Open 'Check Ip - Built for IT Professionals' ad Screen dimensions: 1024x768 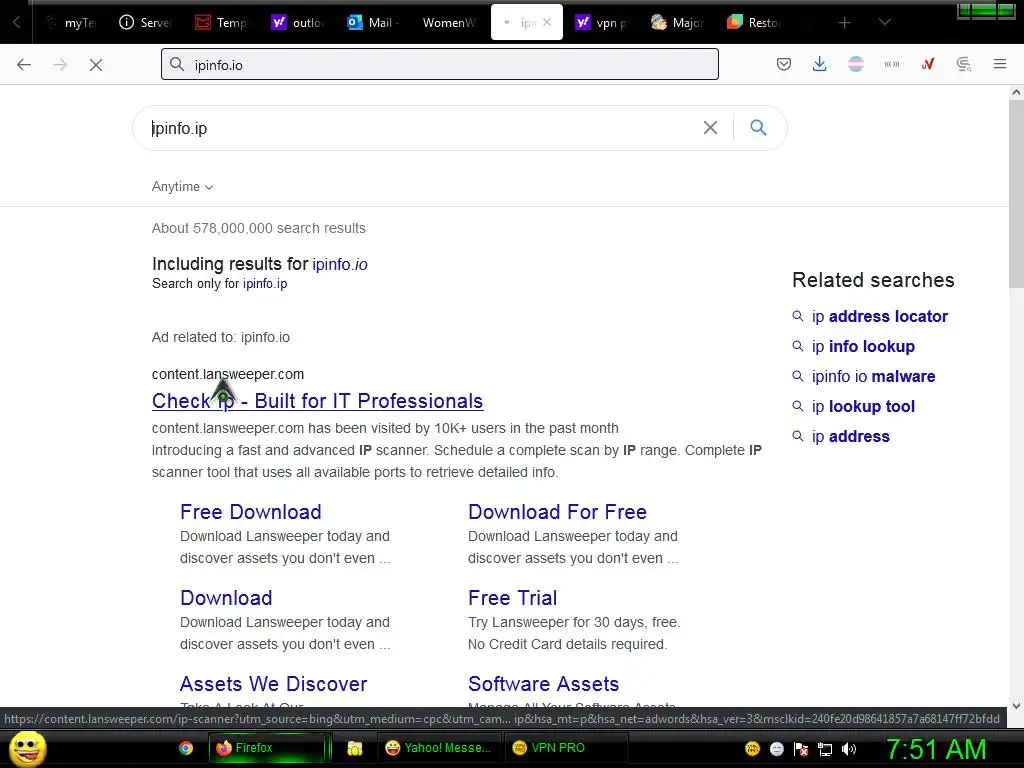pos(317,401)
